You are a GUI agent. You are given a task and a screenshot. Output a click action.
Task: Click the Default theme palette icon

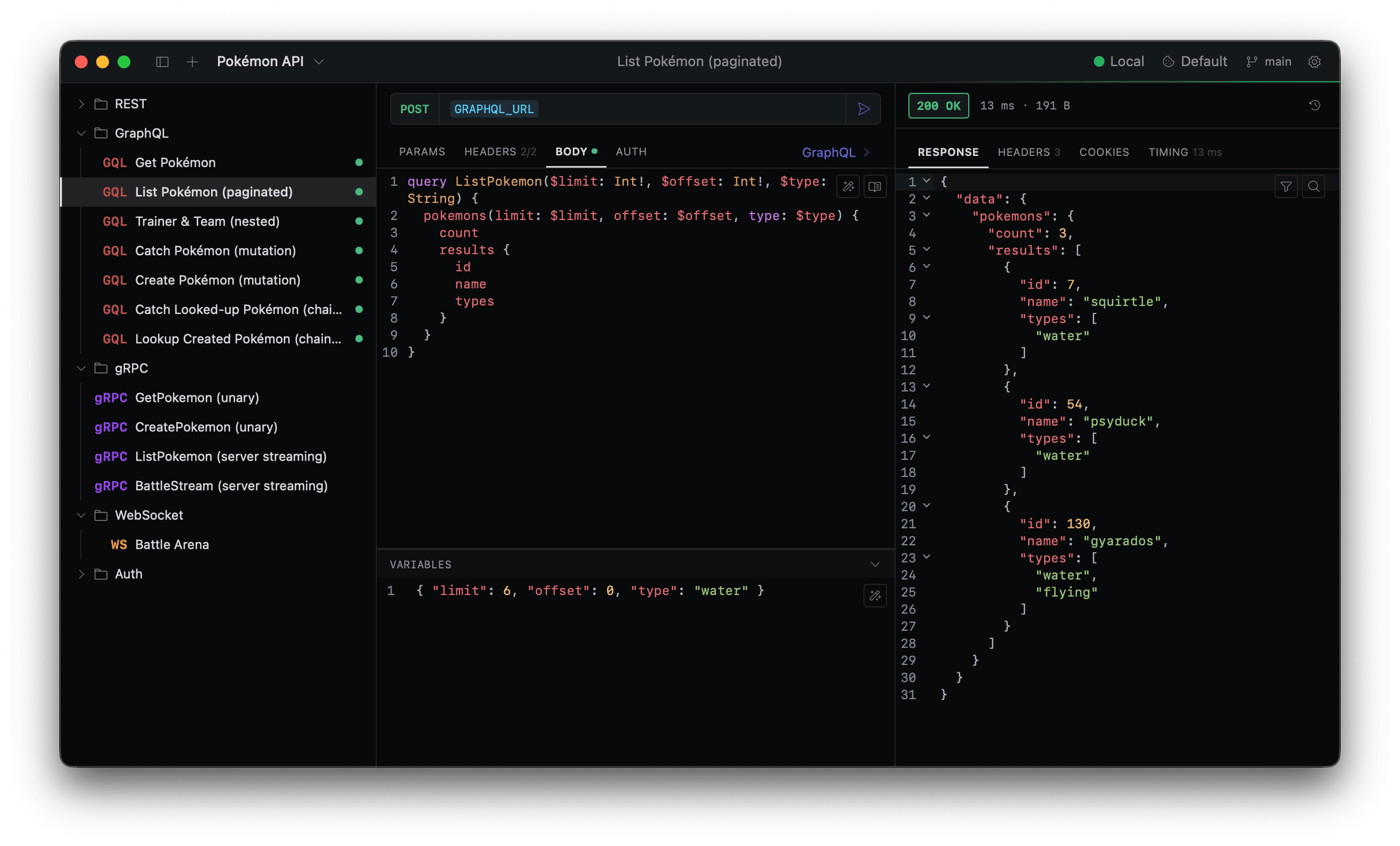pos(1168,62)
